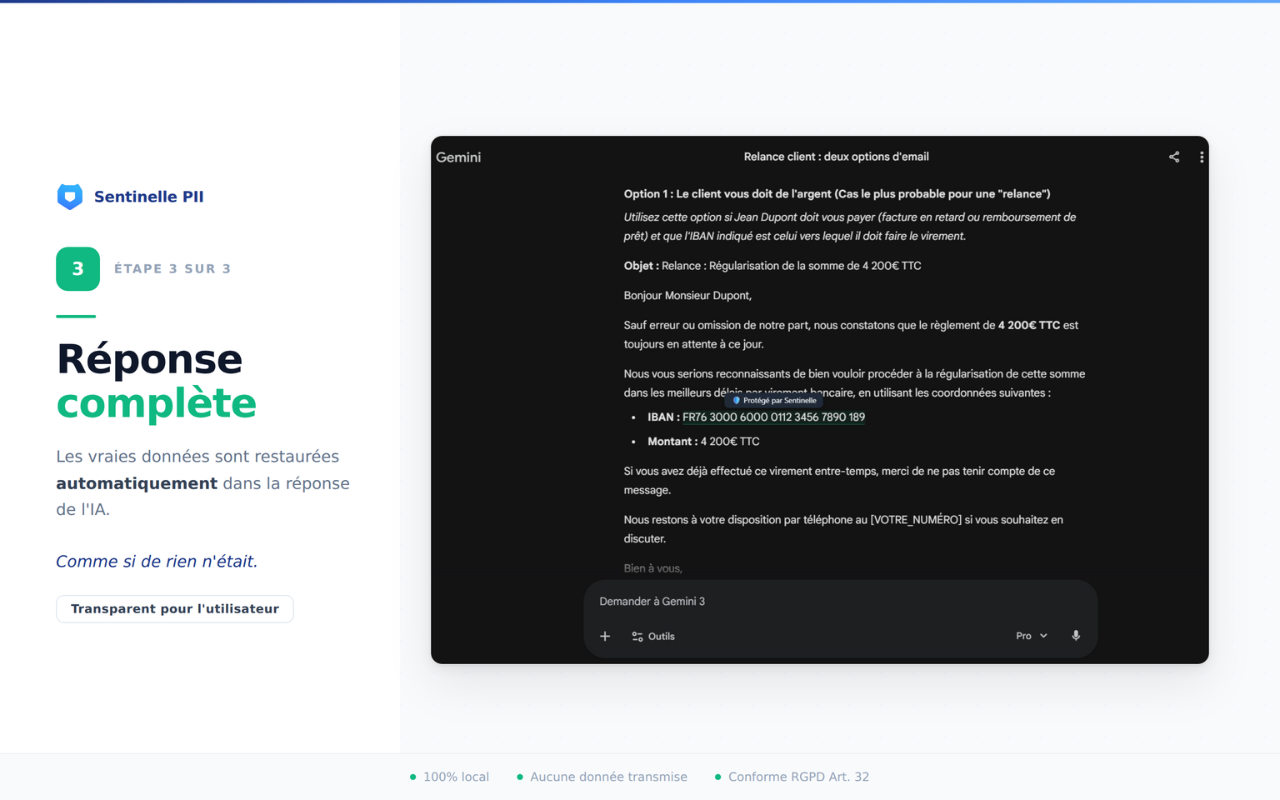Click the green dot beside 100% local
This screenshot has height=800, width=1280.
(412, 776)
